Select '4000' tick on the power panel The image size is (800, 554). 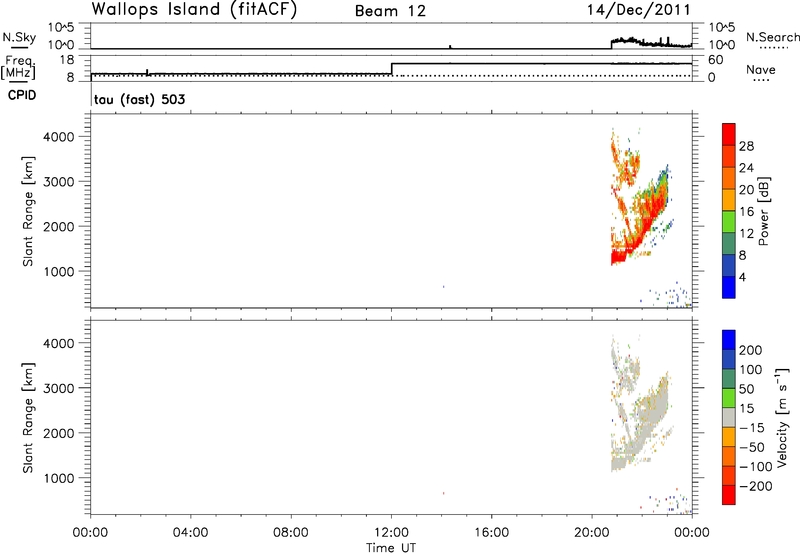[58, 137]
